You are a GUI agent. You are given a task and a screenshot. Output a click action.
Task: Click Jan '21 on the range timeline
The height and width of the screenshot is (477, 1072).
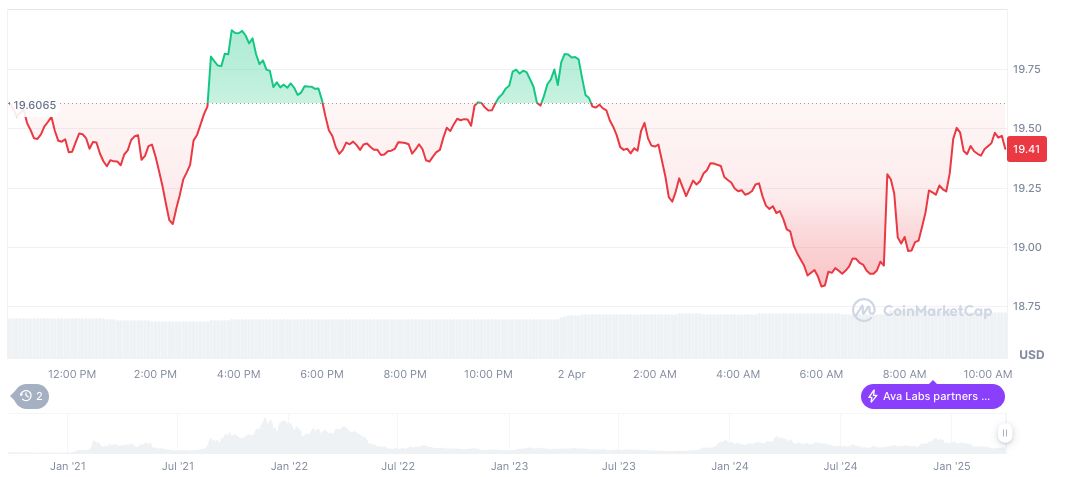tap(67, 465)
